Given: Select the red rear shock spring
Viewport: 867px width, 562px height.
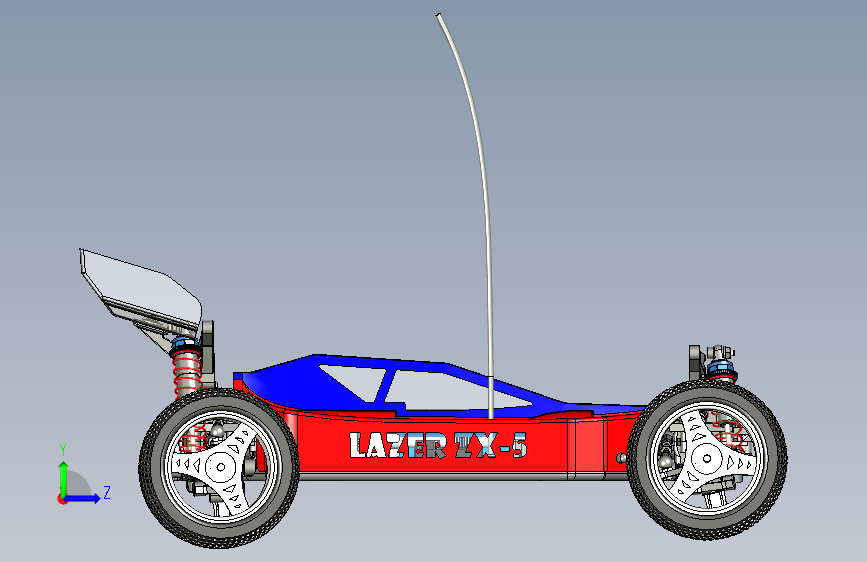Looking at the screenshot, I should tap(187, 373).
